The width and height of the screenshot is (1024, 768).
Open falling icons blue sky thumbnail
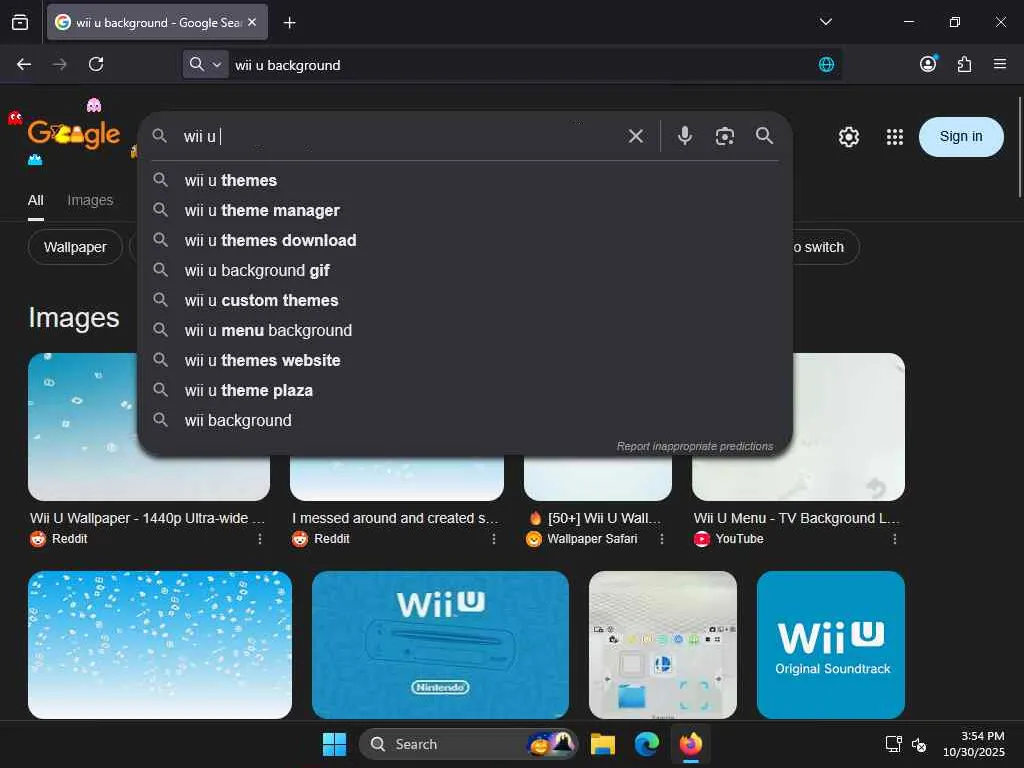point(160,645)
